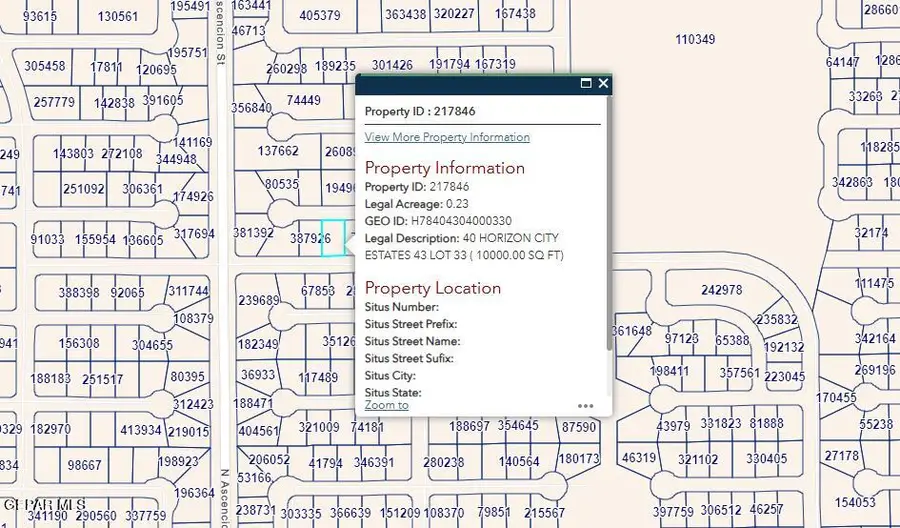The height and width of the screenshot is (528, 900).
Task: Select parcel 137662
Action: [278, 150]
